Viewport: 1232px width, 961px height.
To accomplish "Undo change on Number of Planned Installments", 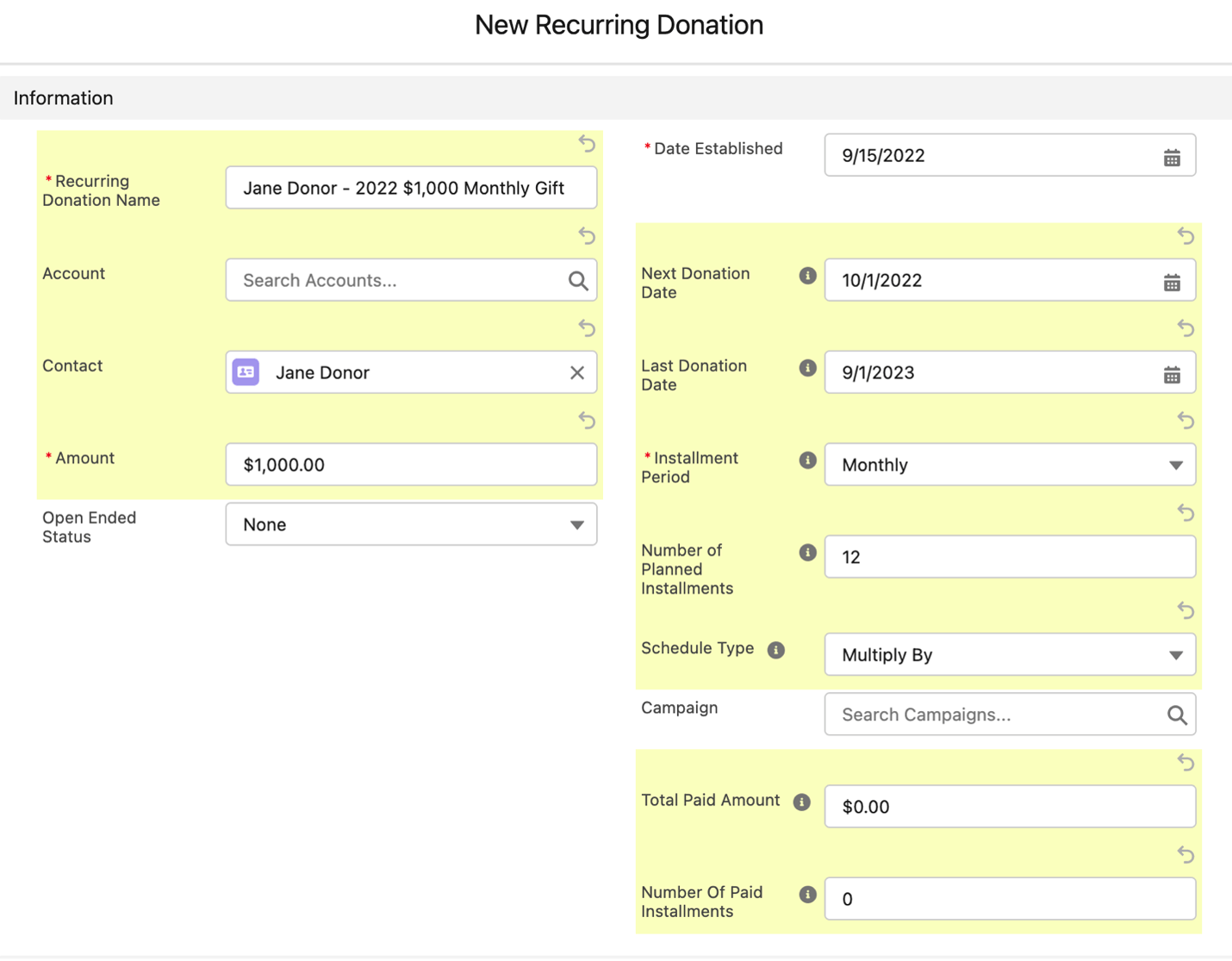I will click(1185, 512).
